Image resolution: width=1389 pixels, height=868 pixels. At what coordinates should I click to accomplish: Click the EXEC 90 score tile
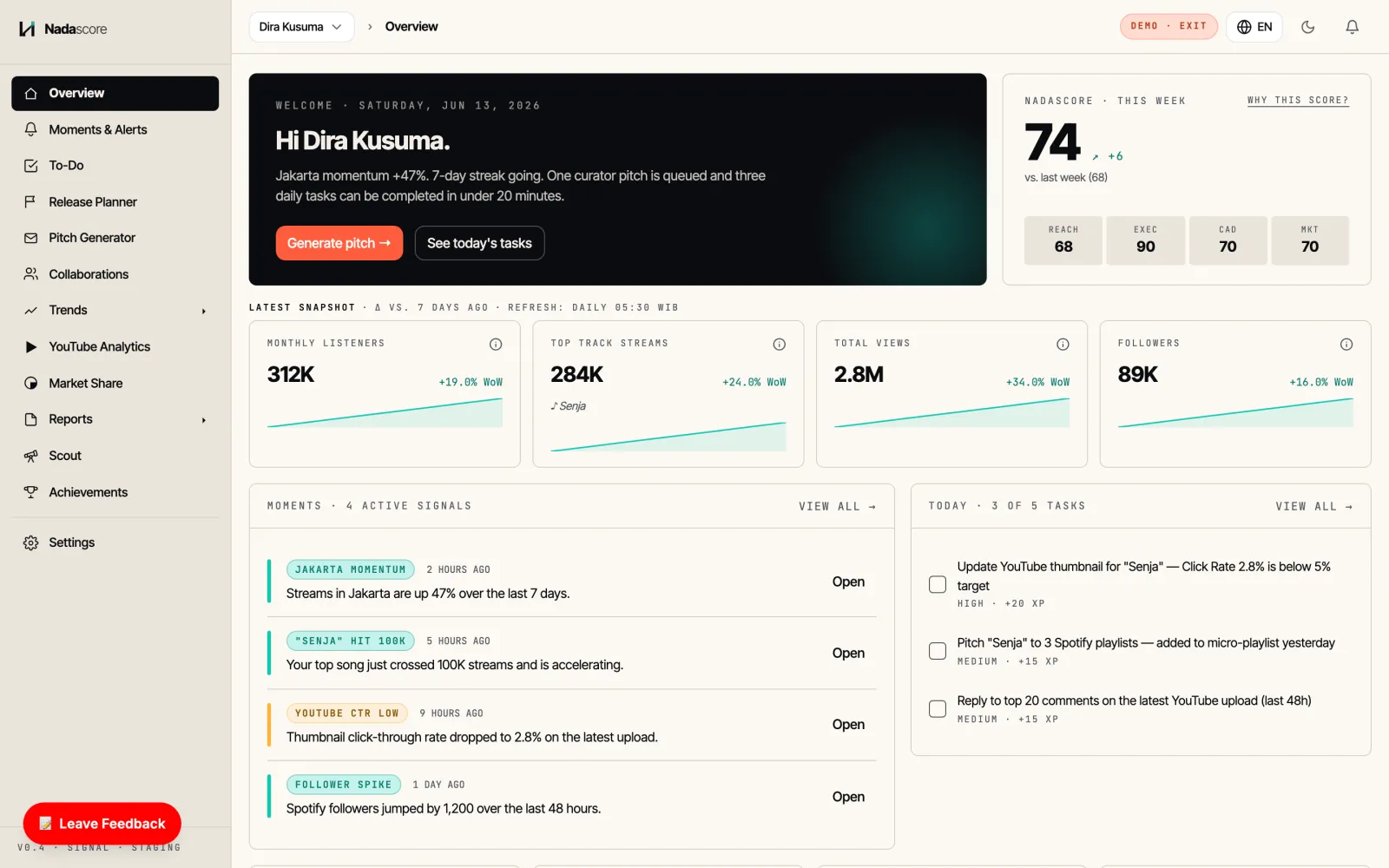[x=1146, y=240]
